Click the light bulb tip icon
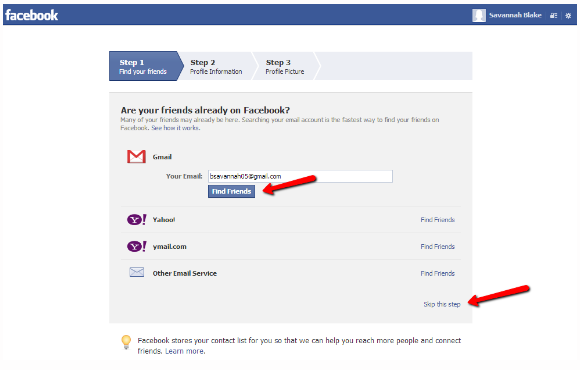The width and height of the screenshot is (580, 370). pos(126,342)
